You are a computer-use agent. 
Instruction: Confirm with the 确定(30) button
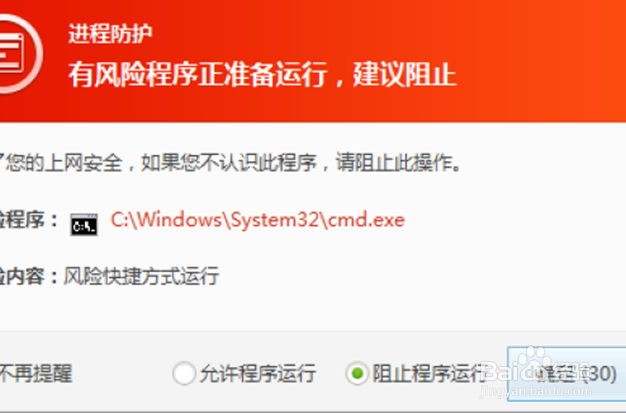pos(567,374)
